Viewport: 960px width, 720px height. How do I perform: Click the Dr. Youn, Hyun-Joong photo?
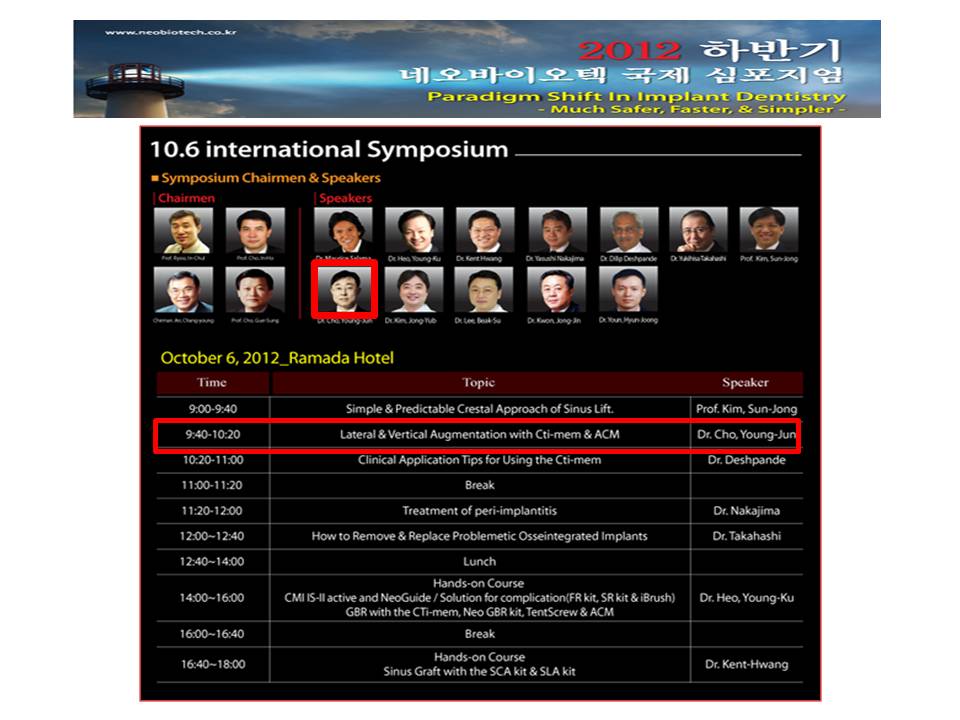point(629,290)
